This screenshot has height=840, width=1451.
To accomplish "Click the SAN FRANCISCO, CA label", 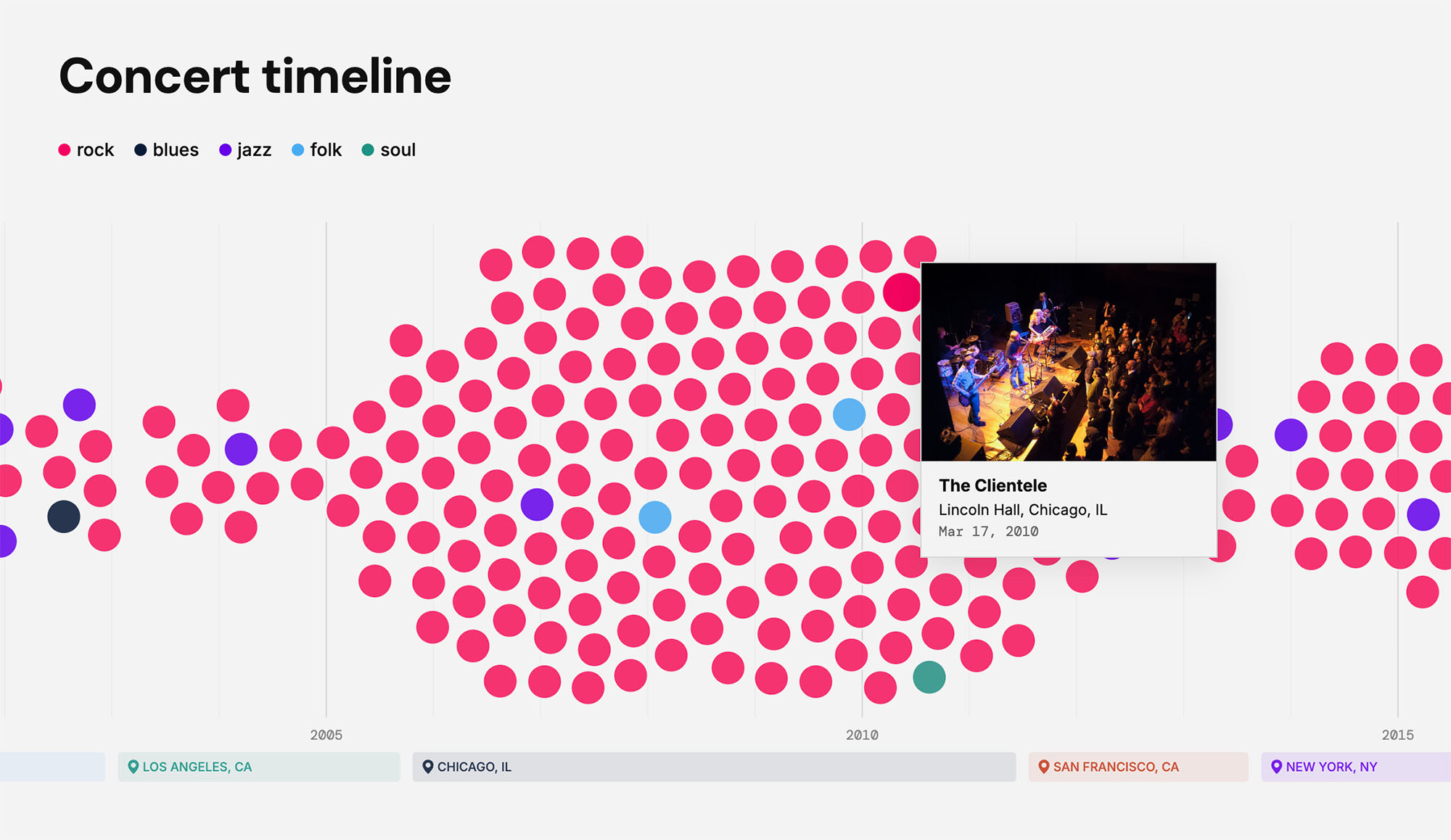I will (x=1116, y=766).
